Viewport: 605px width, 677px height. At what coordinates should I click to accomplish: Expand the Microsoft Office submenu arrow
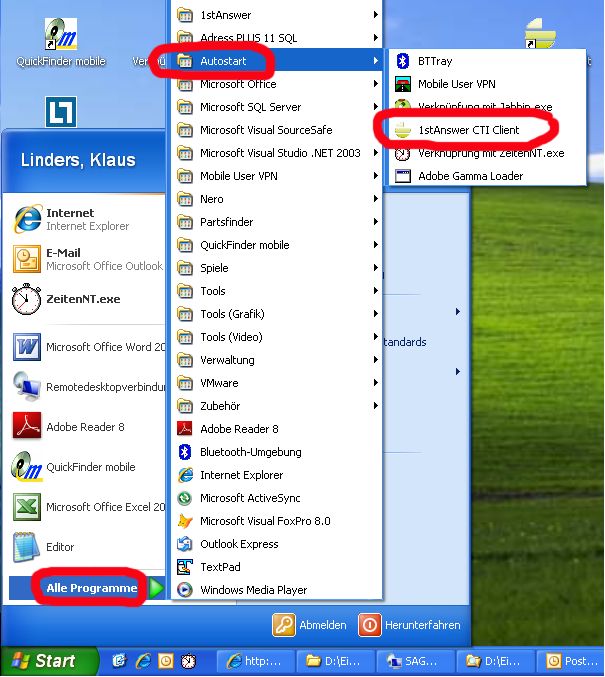coord(376,84)
